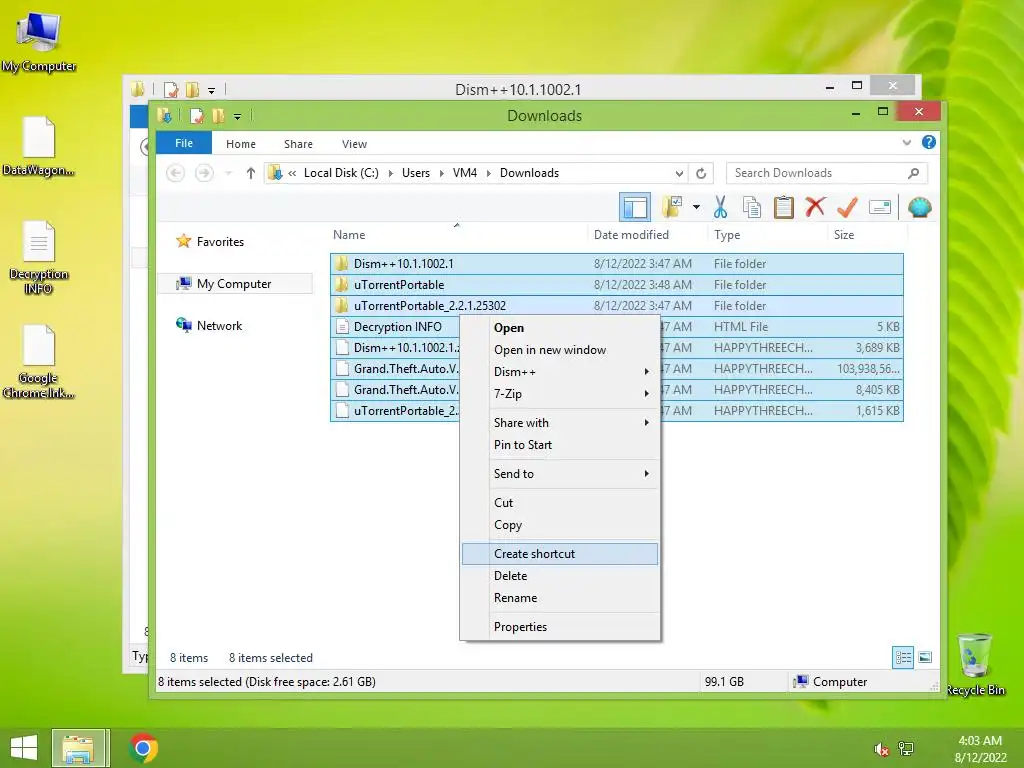Click the muted volume tray icon
This screenshot has width=1024, height=768.
[x=881, y=750]
